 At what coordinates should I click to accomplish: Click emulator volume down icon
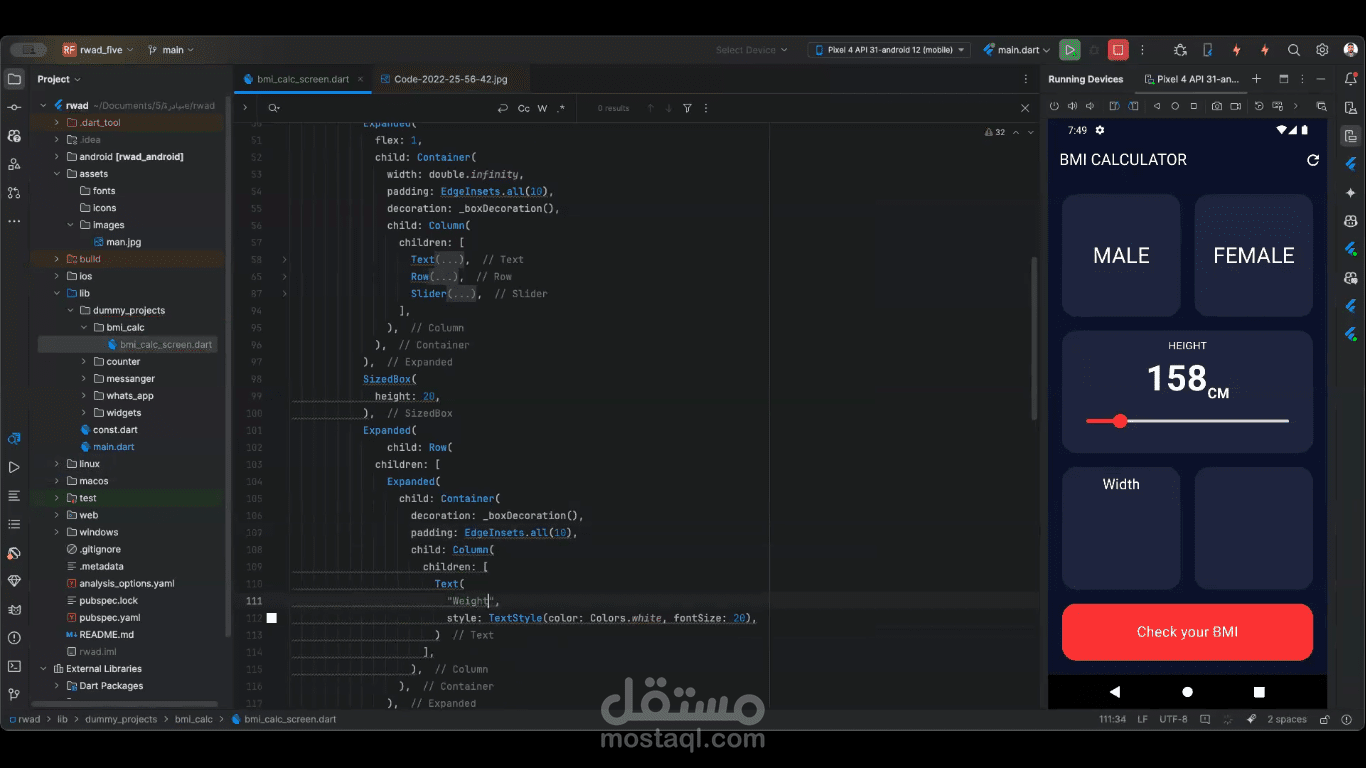pyautogui.click(x=1090, y=106)
